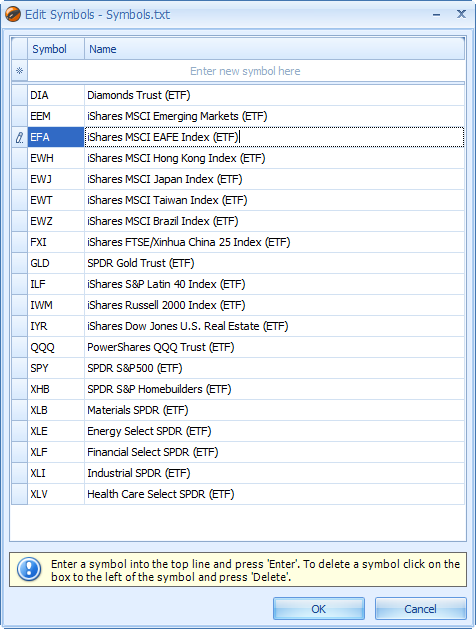The height and width of the screenshot is (629, 476).
Task: Click the new-row asterisk indicator
Action: (19, 71)
